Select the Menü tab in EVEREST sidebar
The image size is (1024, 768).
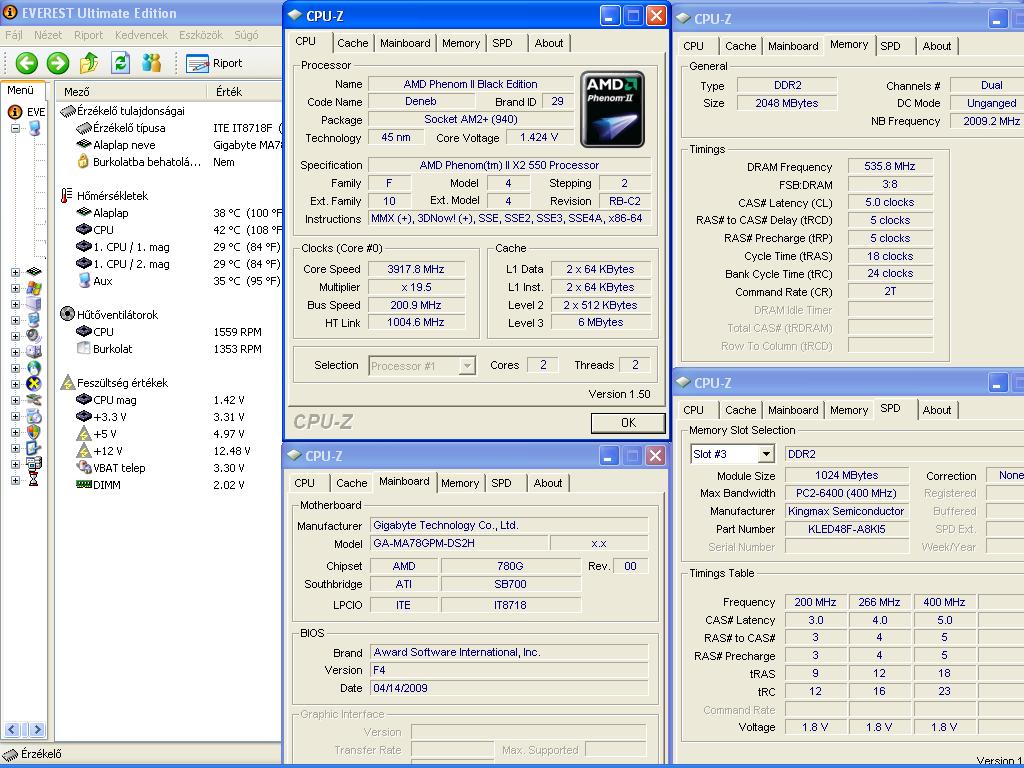20,91
